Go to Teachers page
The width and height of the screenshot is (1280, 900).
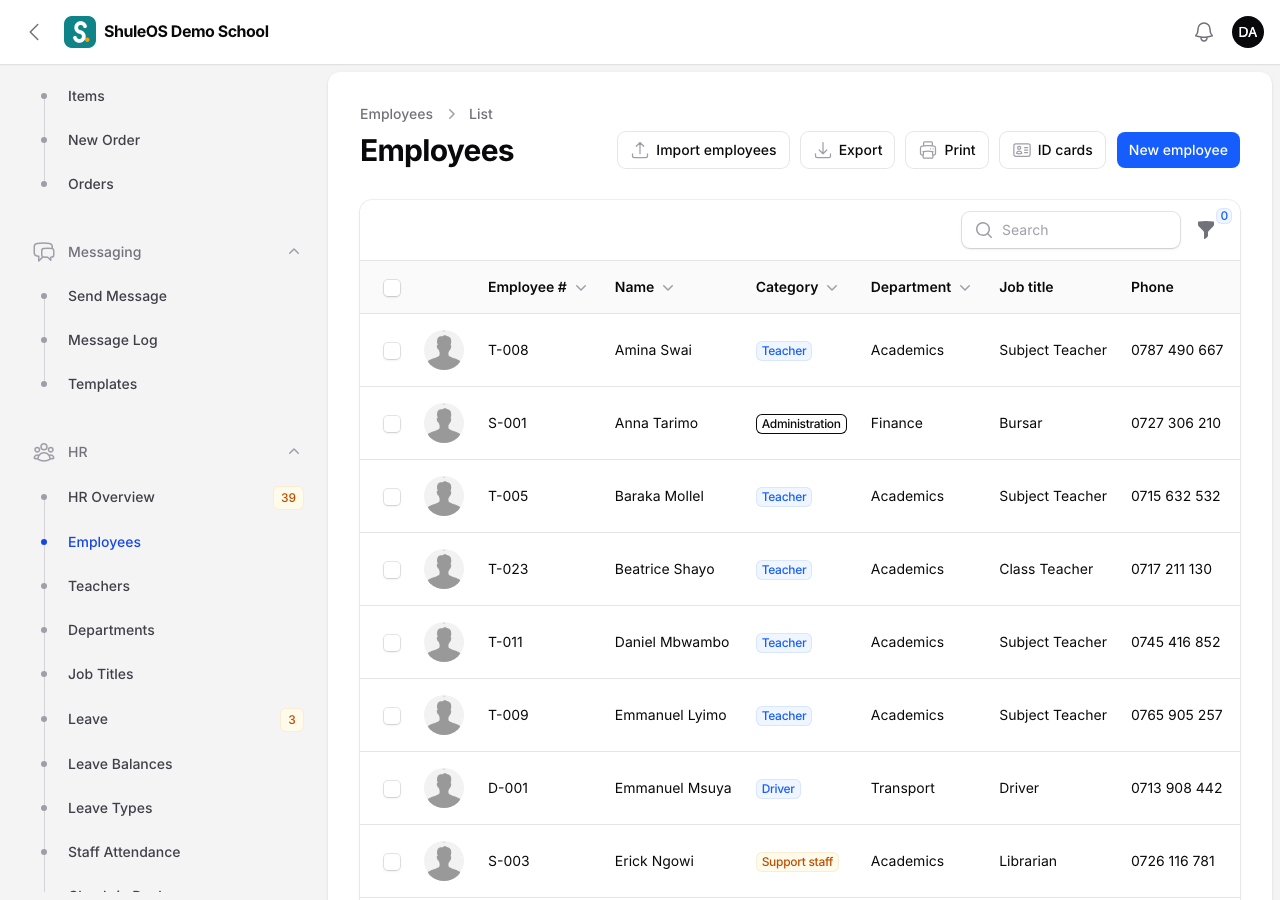(99, 586)
